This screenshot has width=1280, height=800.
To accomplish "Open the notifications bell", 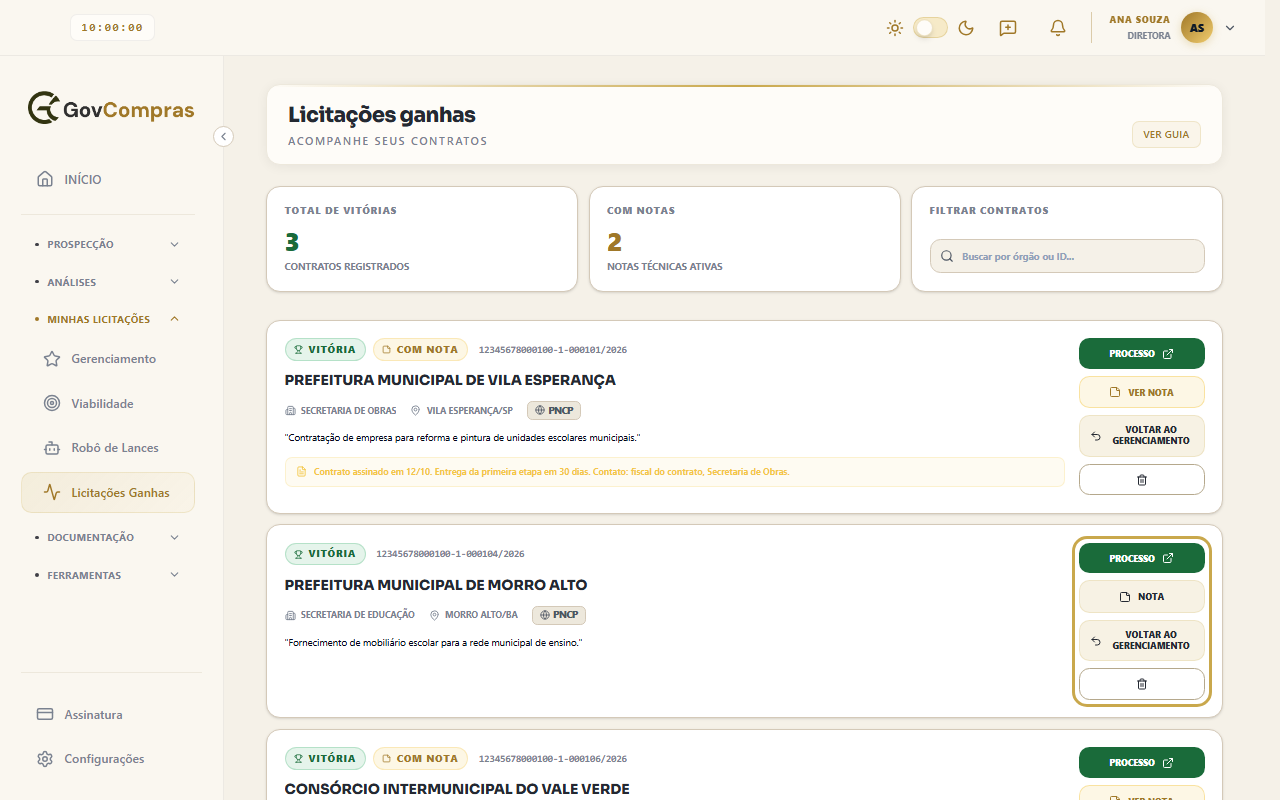I will coord(1058,28).
